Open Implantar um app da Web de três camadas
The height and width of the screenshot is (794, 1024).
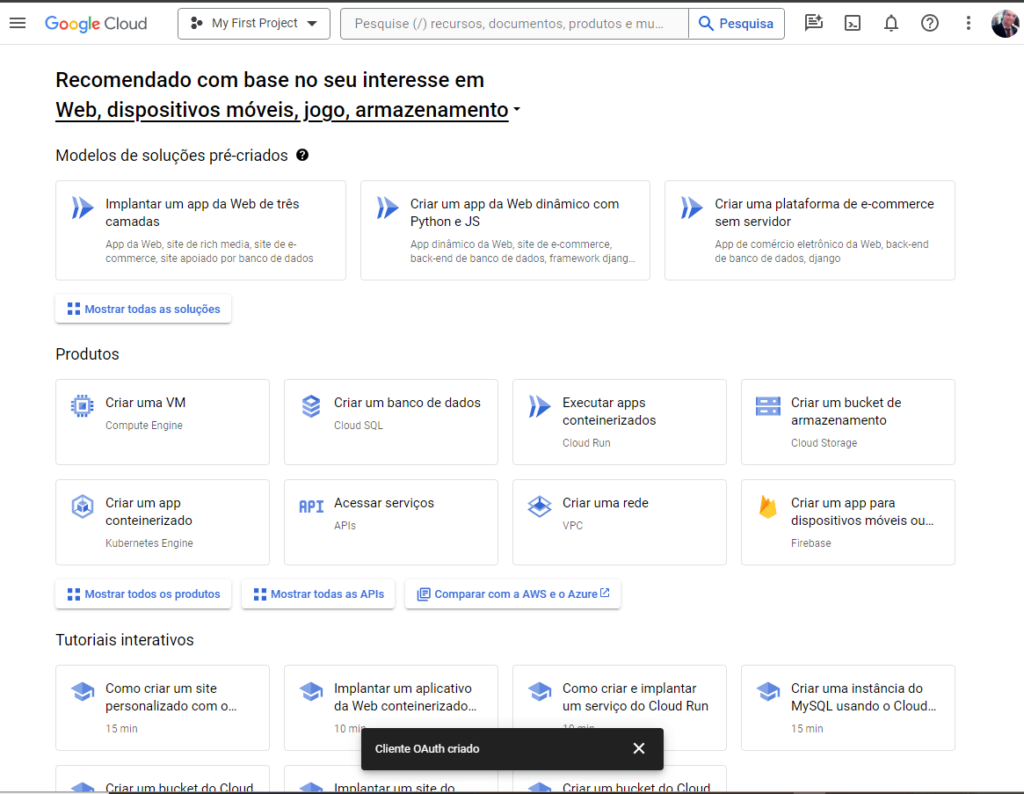[x=200, y=230]
